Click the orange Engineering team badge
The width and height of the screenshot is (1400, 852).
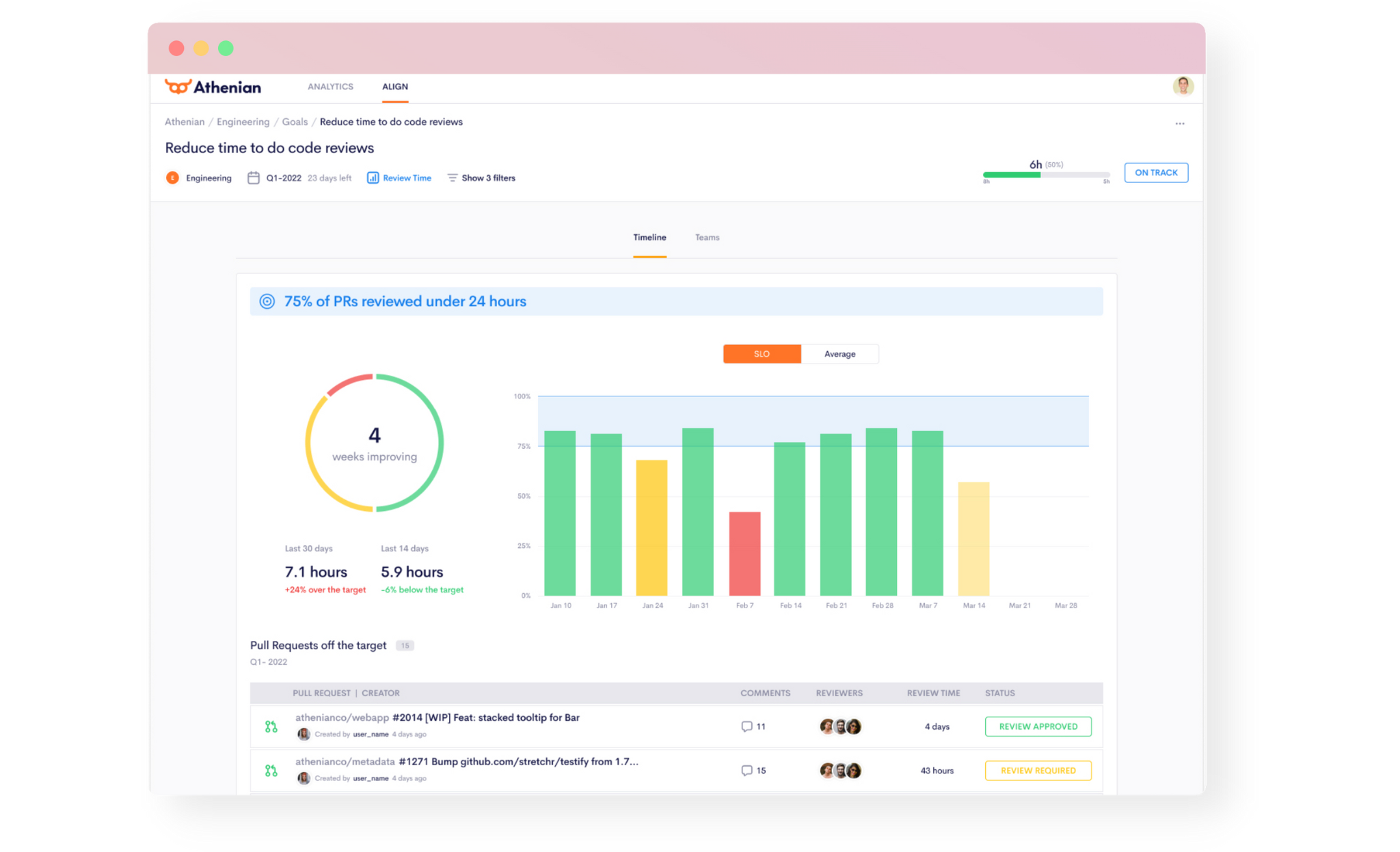click(172, 178)
